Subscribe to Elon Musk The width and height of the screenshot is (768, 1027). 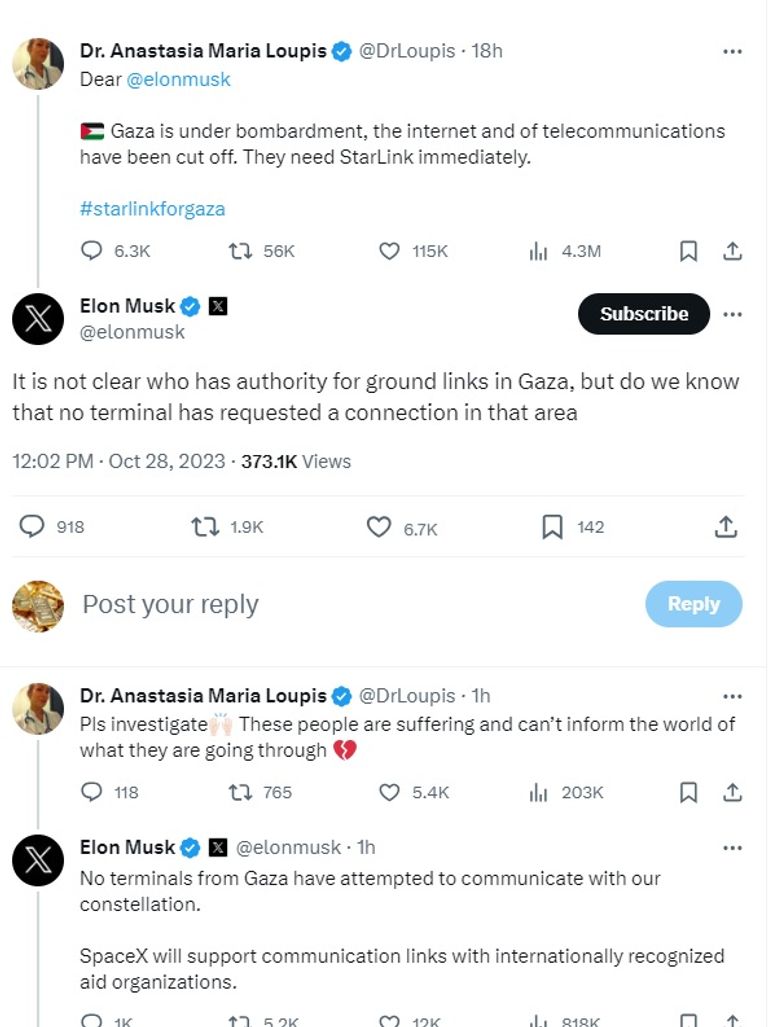(644, 314)
